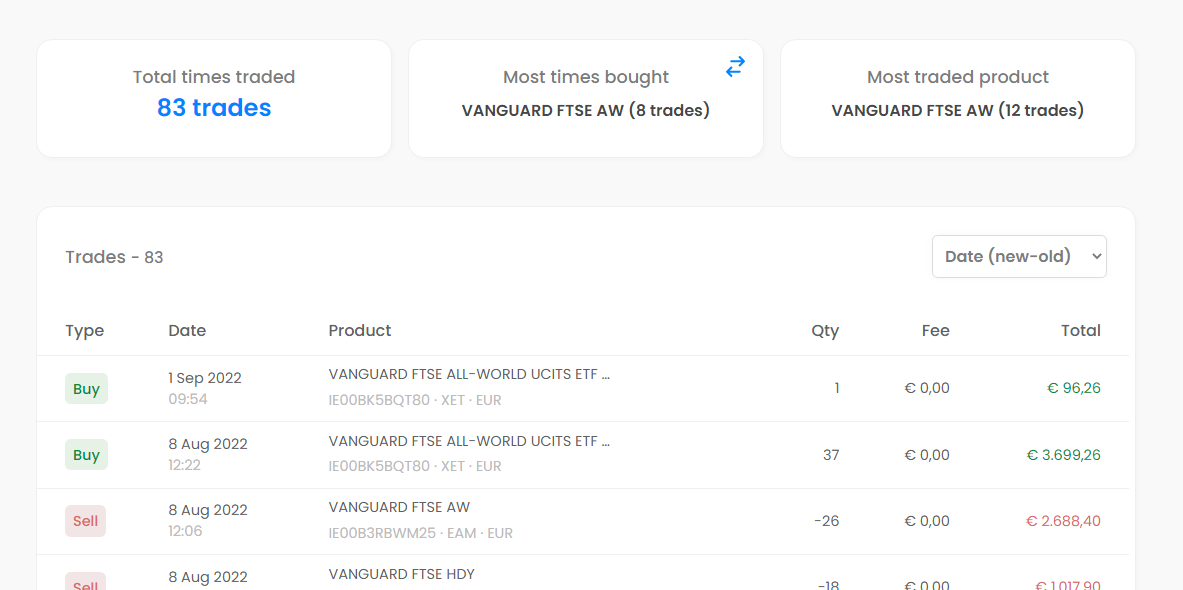
Task: Open the product name in the 1 Sep 2022 row
Action: (469, 375)
